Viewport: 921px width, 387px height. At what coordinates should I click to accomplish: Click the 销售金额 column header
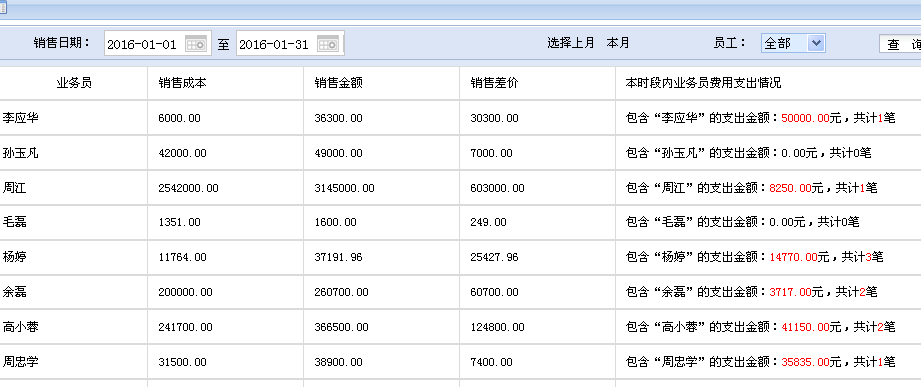(338, 83)
